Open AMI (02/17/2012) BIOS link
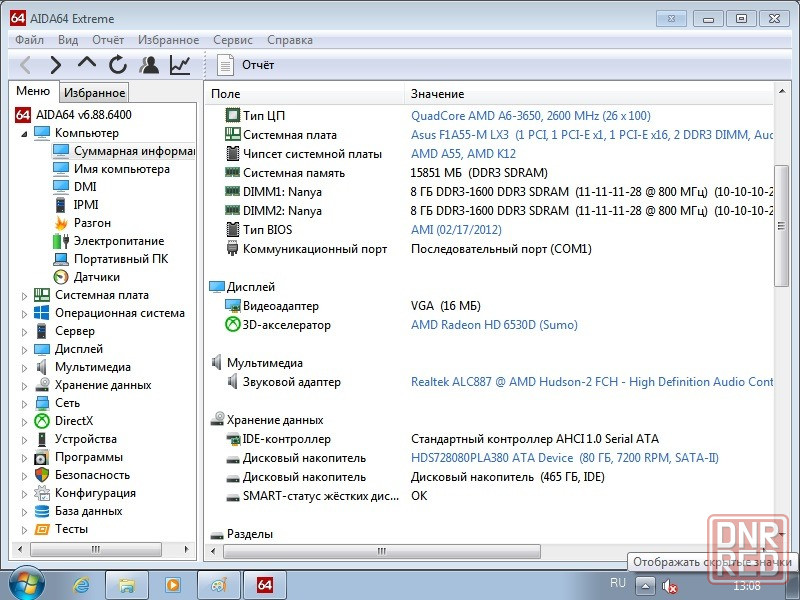Screen dimensions: 800x600 [x=456, y=230]
